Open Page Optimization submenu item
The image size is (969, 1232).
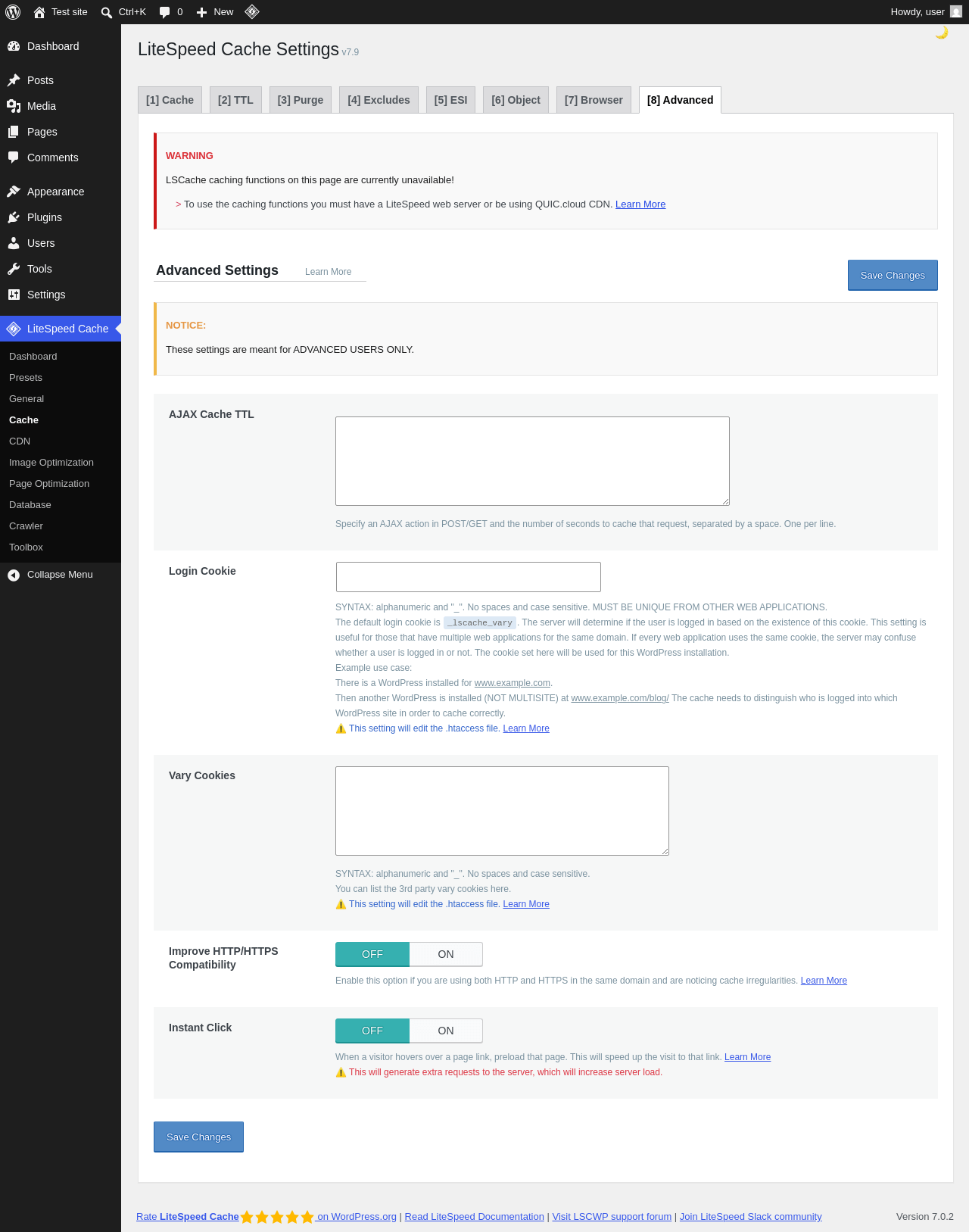[x=49, y=484]
